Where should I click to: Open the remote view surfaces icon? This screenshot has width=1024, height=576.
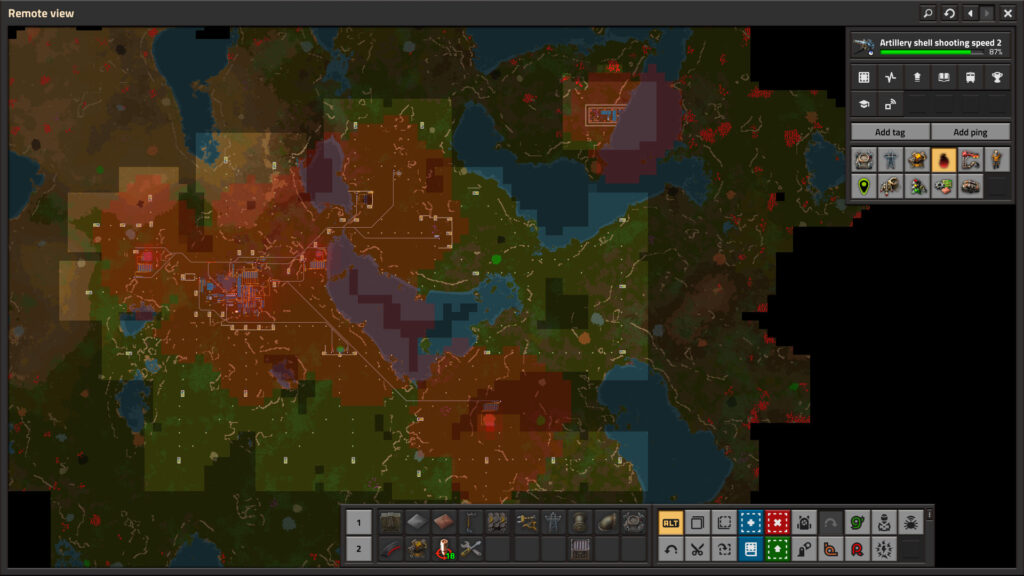pyautogui.click(x=891, y=104)
